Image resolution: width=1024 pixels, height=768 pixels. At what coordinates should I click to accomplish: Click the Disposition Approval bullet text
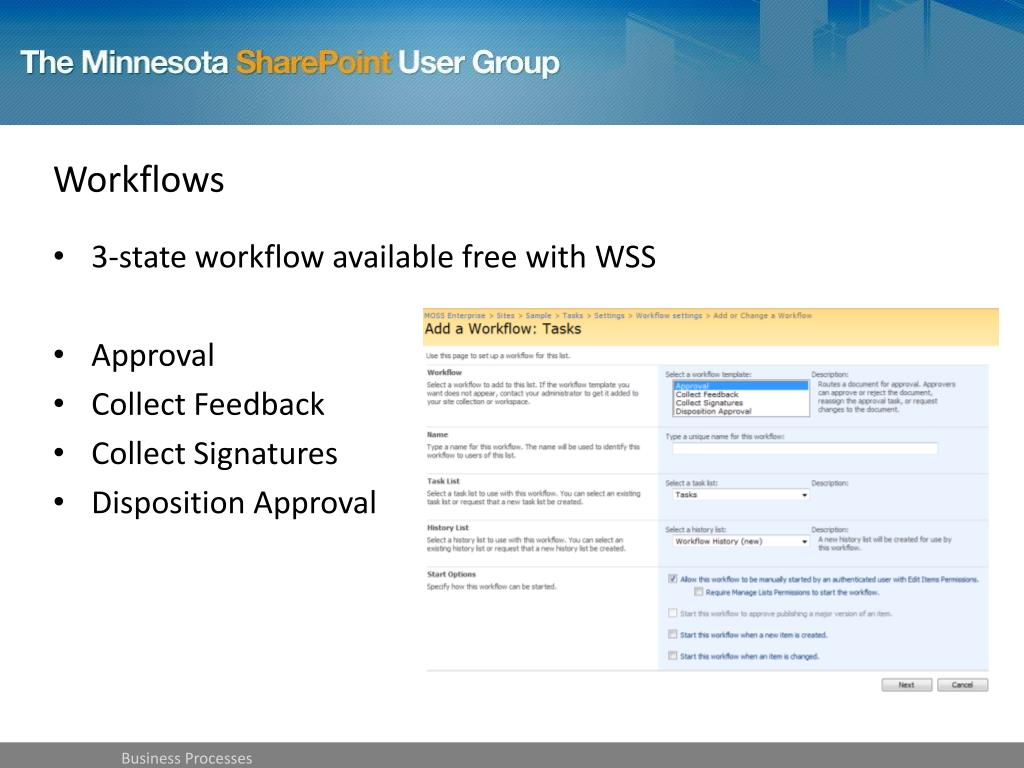point(234,503)
